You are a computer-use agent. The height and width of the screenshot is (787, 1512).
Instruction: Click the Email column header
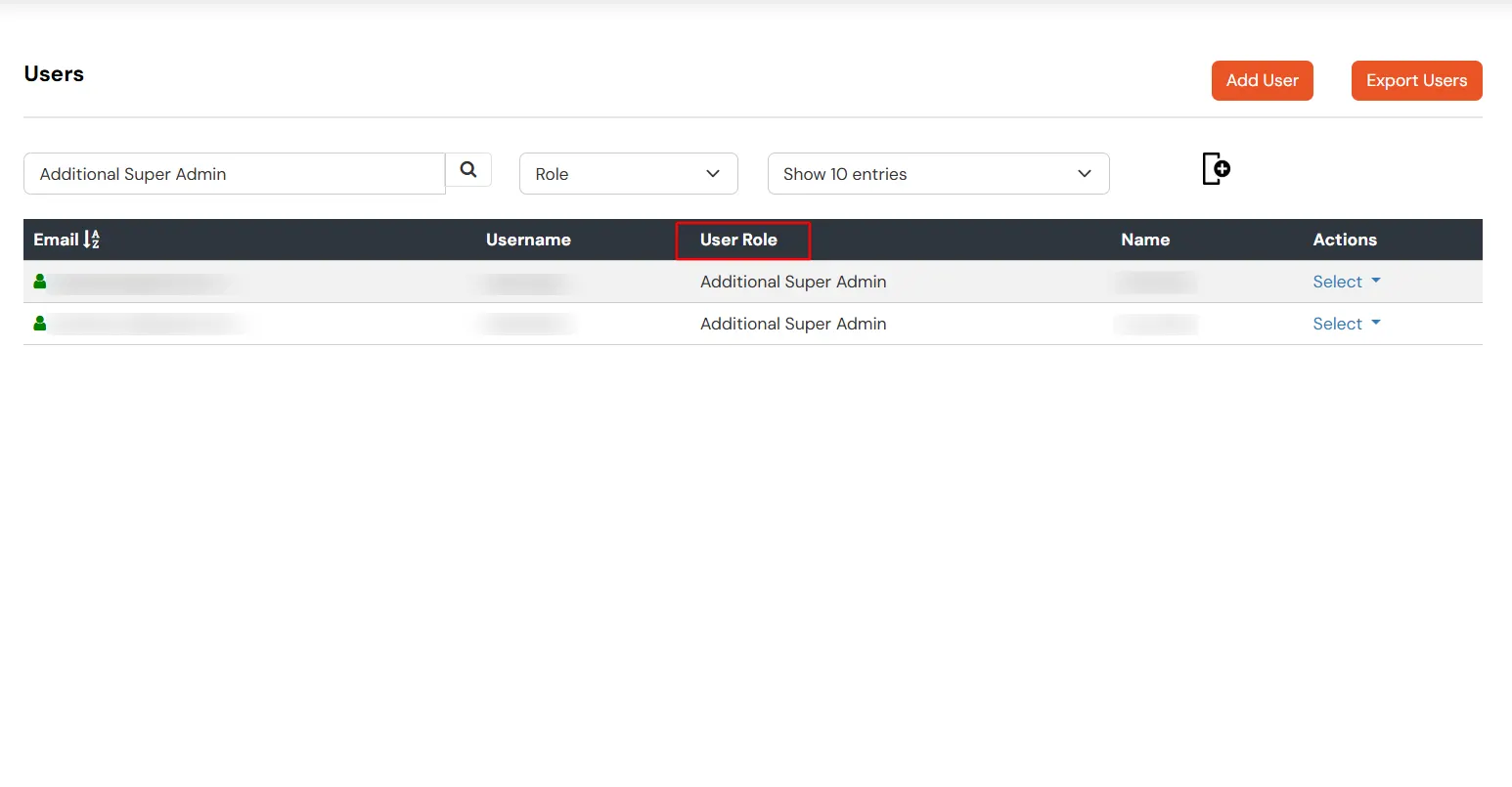56,240
